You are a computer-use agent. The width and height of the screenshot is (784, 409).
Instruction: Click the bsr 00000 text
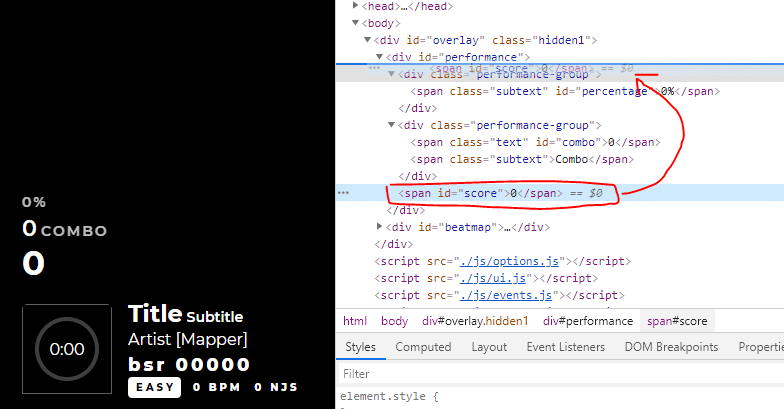(x=189, y=364)
